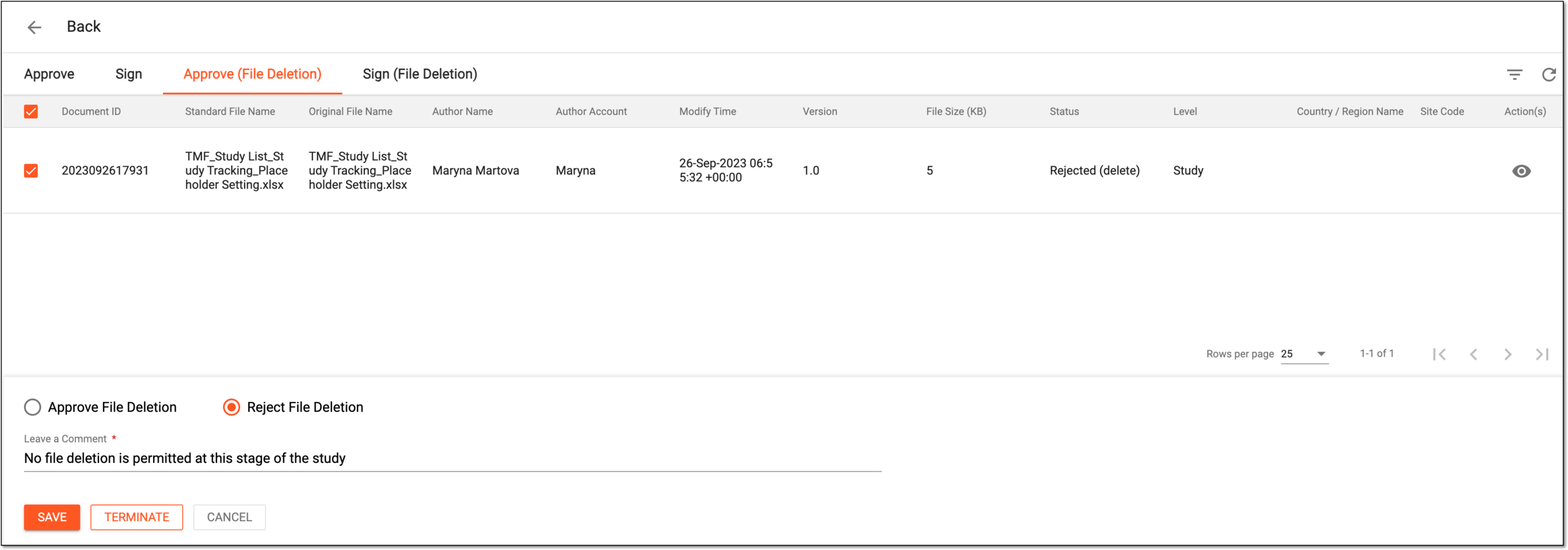
Task: Click the Rejected (delete) status cell
Action: (x=1094, y=171)
